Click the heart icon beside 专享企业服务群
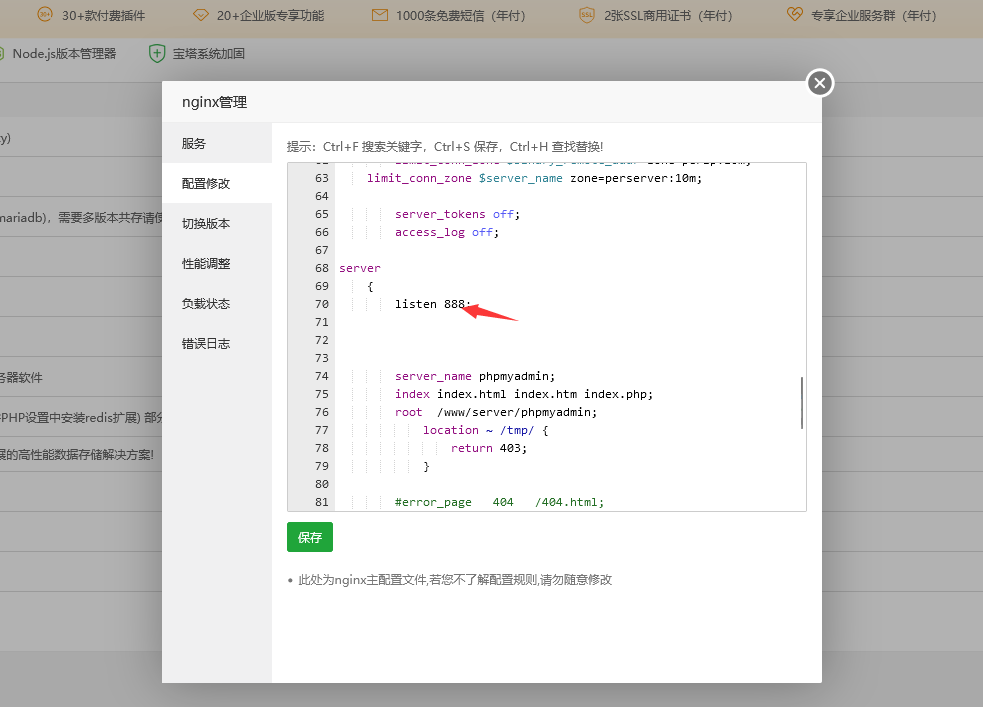 click(794, 14)
